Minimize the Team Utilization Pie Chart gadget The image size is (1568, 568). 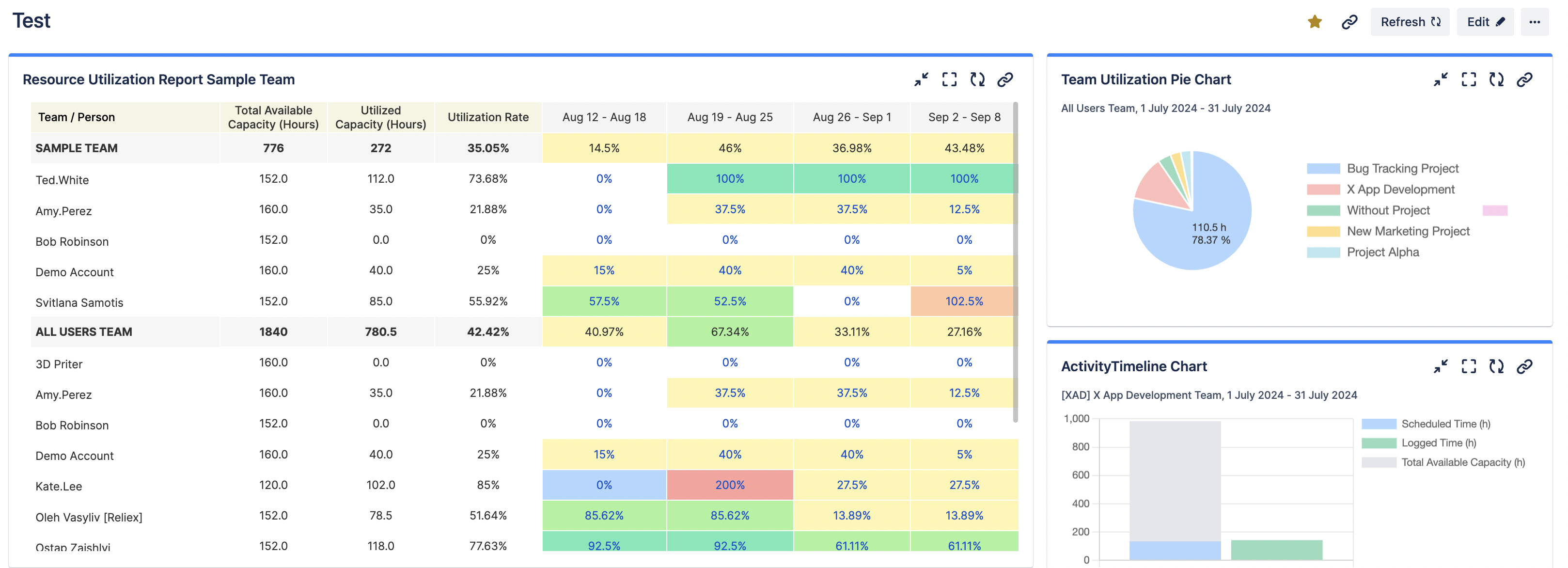(1440, 79)
